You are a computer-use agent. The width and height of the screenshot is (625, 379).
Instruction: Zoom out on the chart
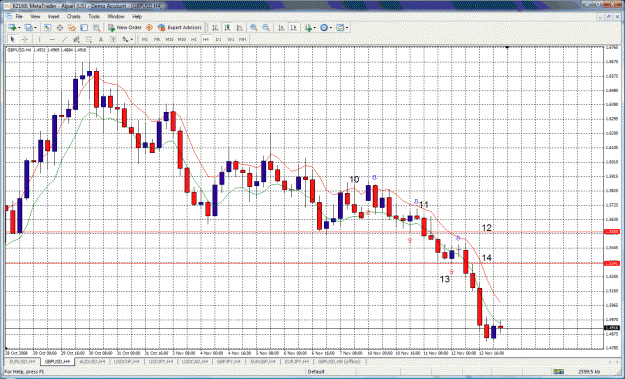coord(266,27)
